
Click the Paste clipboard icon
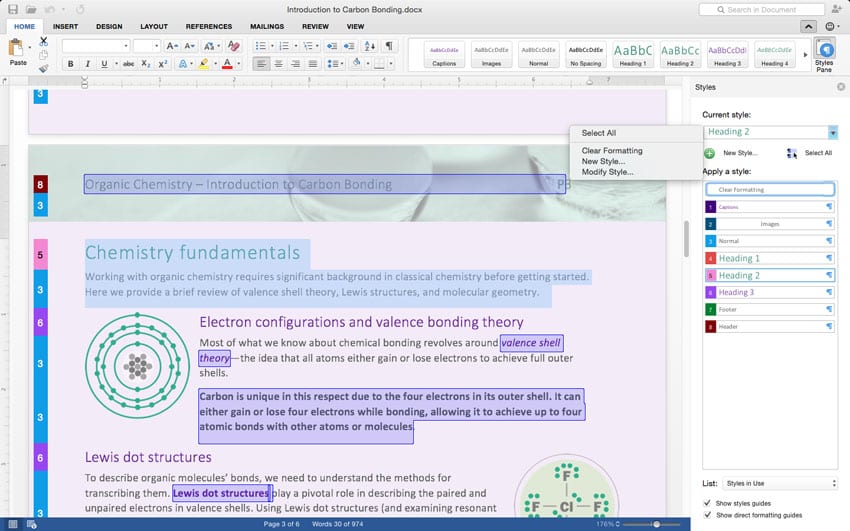18,50
